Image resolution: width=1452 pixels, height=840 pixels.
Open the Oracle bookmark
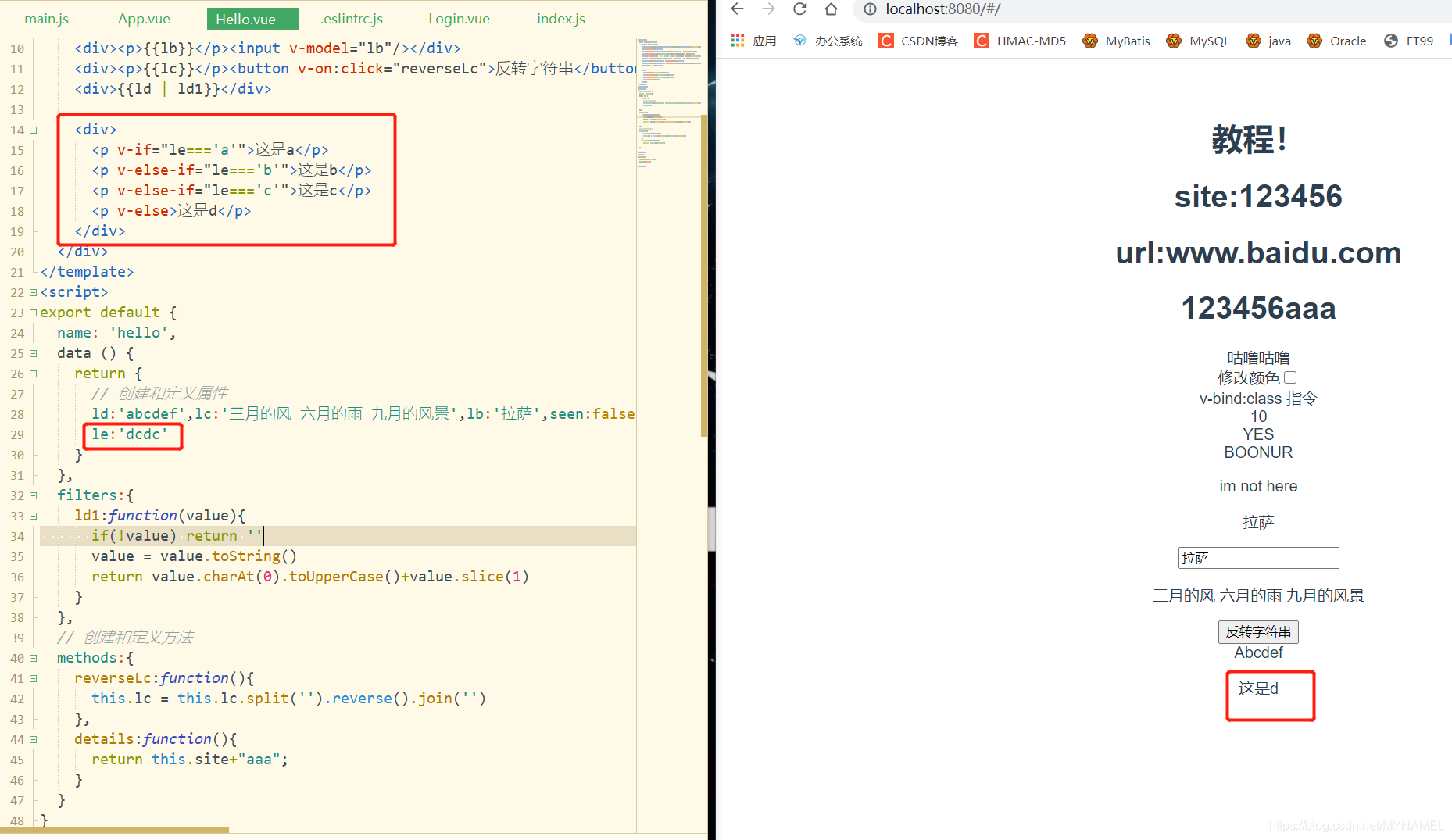tap(1337, 41)
